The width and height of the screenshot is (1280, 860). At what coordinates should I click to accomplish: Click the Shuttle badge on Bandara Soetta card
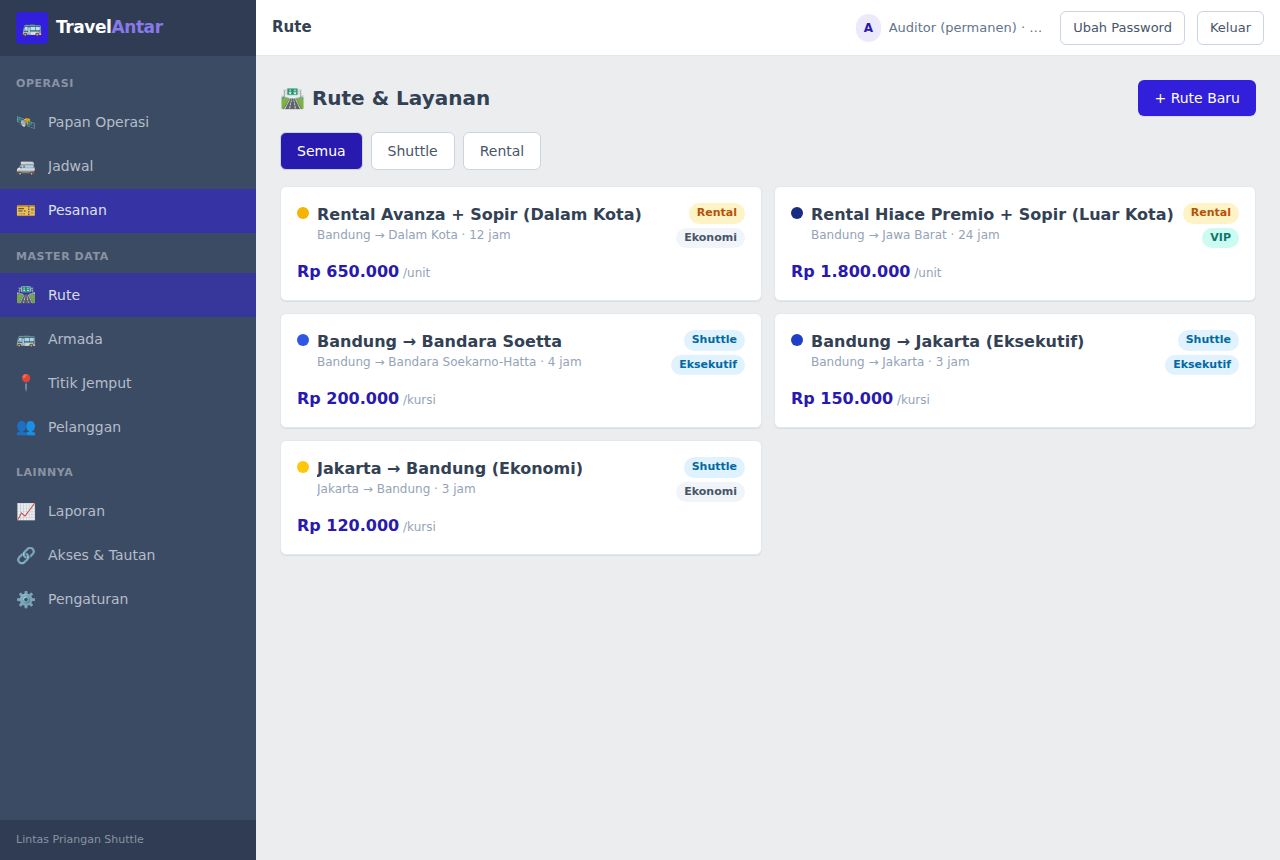point(714,340)
